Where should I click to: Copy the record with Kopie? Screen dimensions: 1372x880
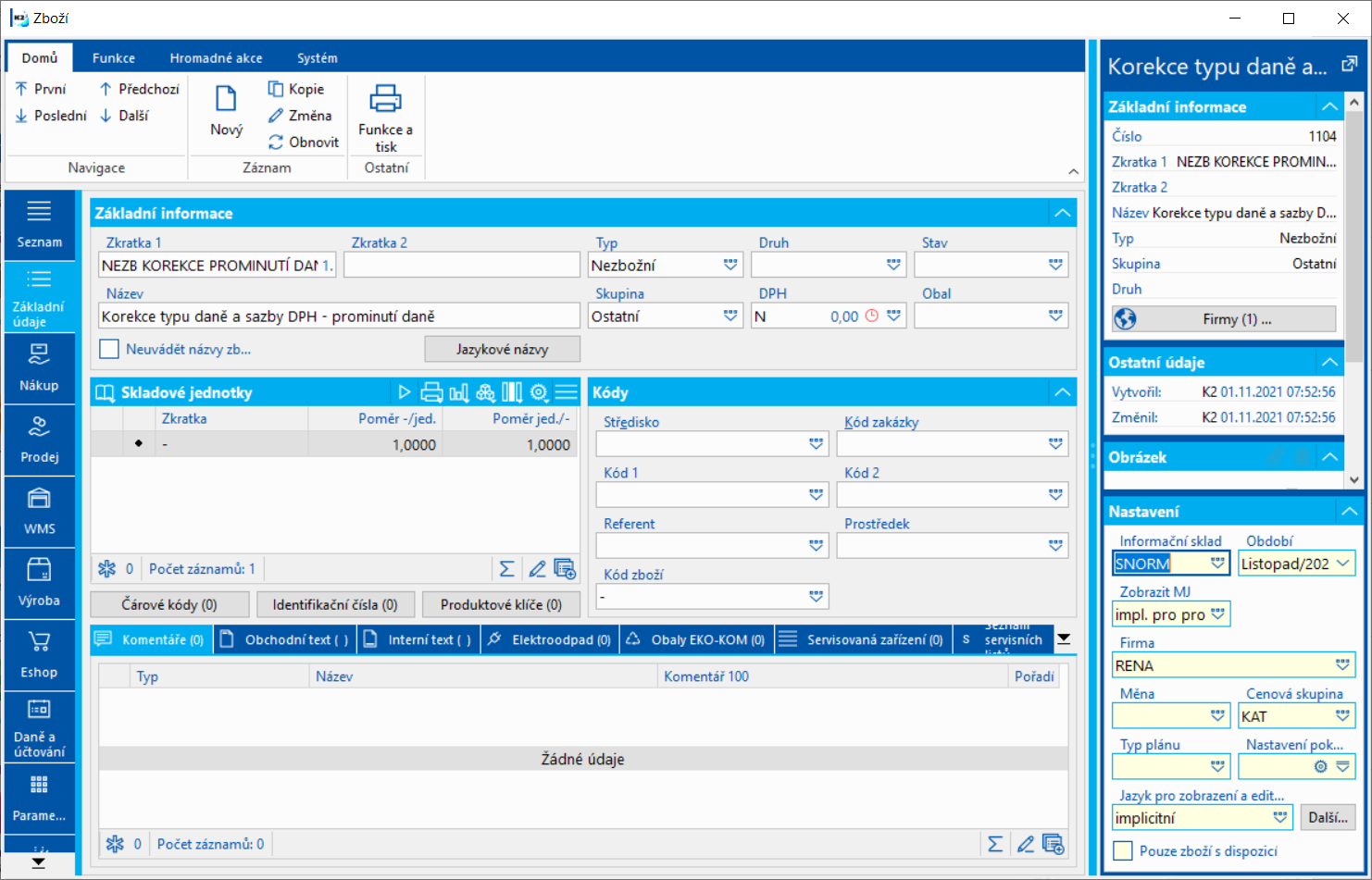point(296,89)
